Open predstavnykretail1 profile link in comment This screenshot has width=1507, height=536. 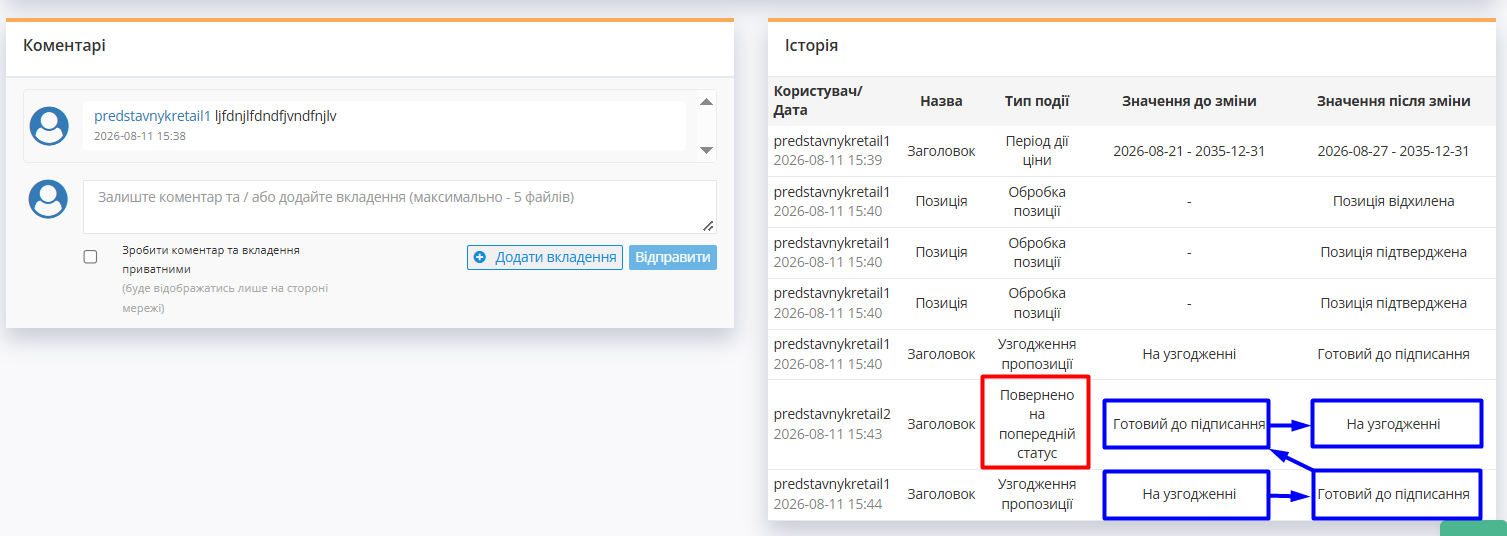click(152, 116)
